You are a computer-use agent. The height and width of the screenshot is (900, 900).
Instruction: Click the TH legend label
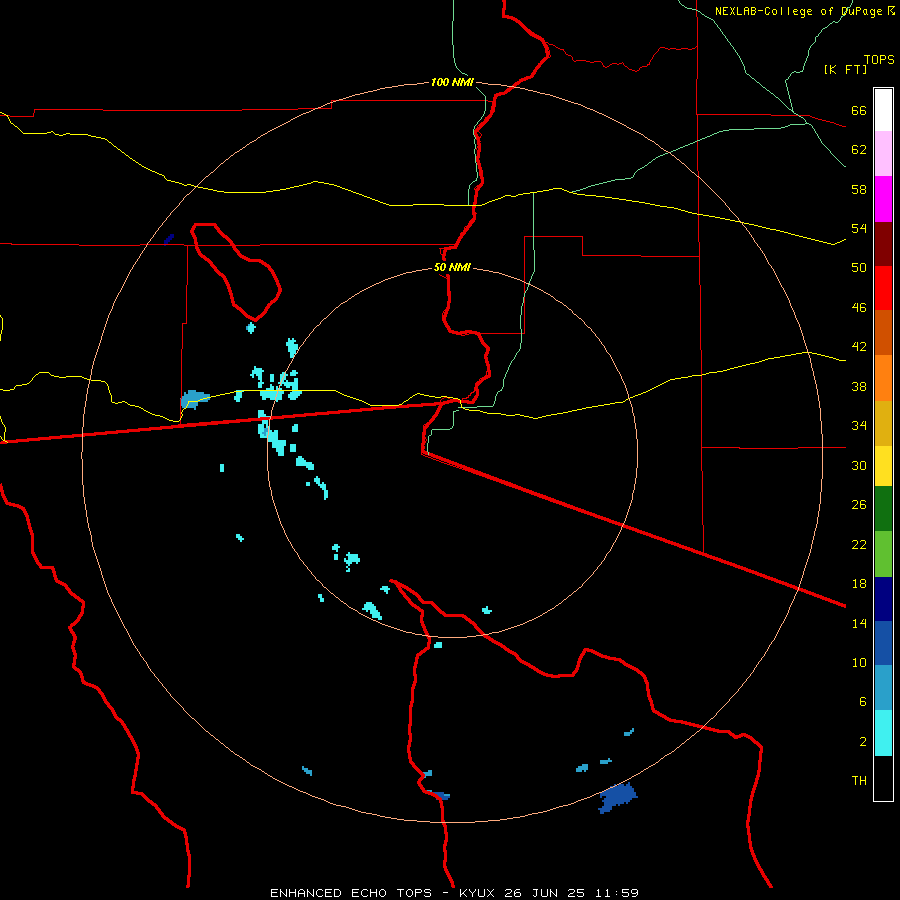coord(859,781)
